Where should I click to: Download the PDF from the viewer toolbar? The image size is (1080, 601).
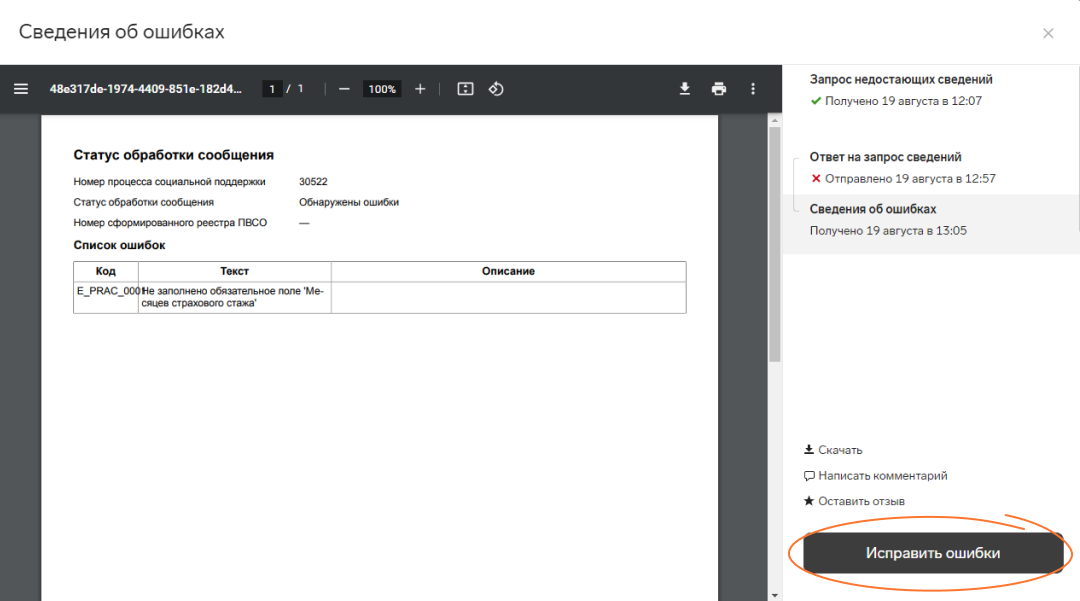coord(685,89)
